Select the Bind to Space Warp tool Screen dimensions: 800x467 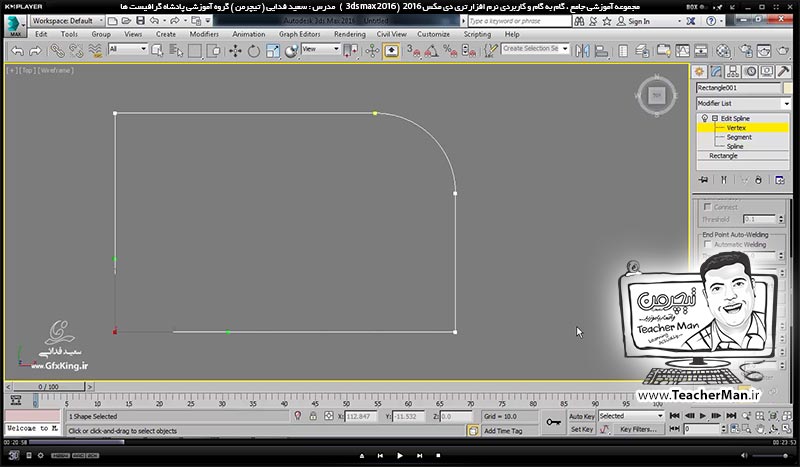95,51
